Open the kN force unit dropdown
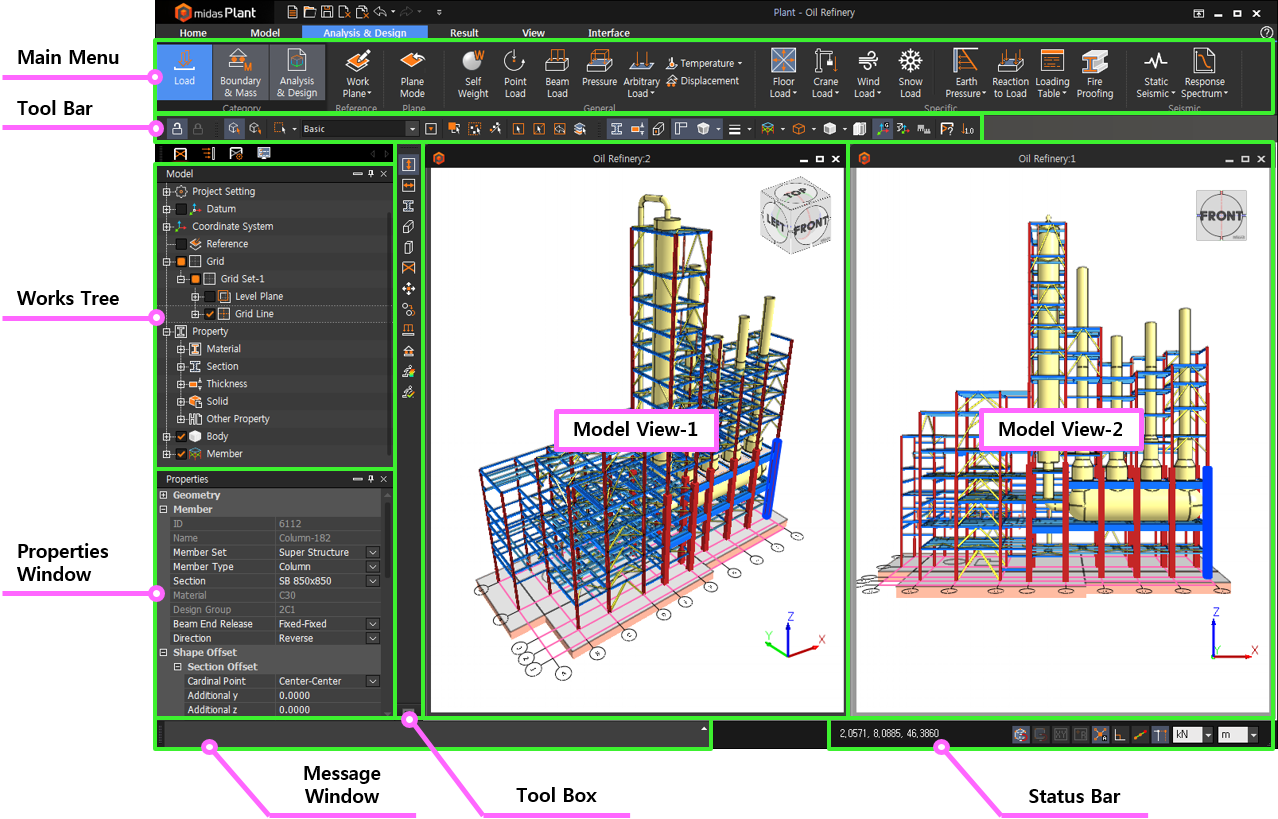 [1208, 735]
